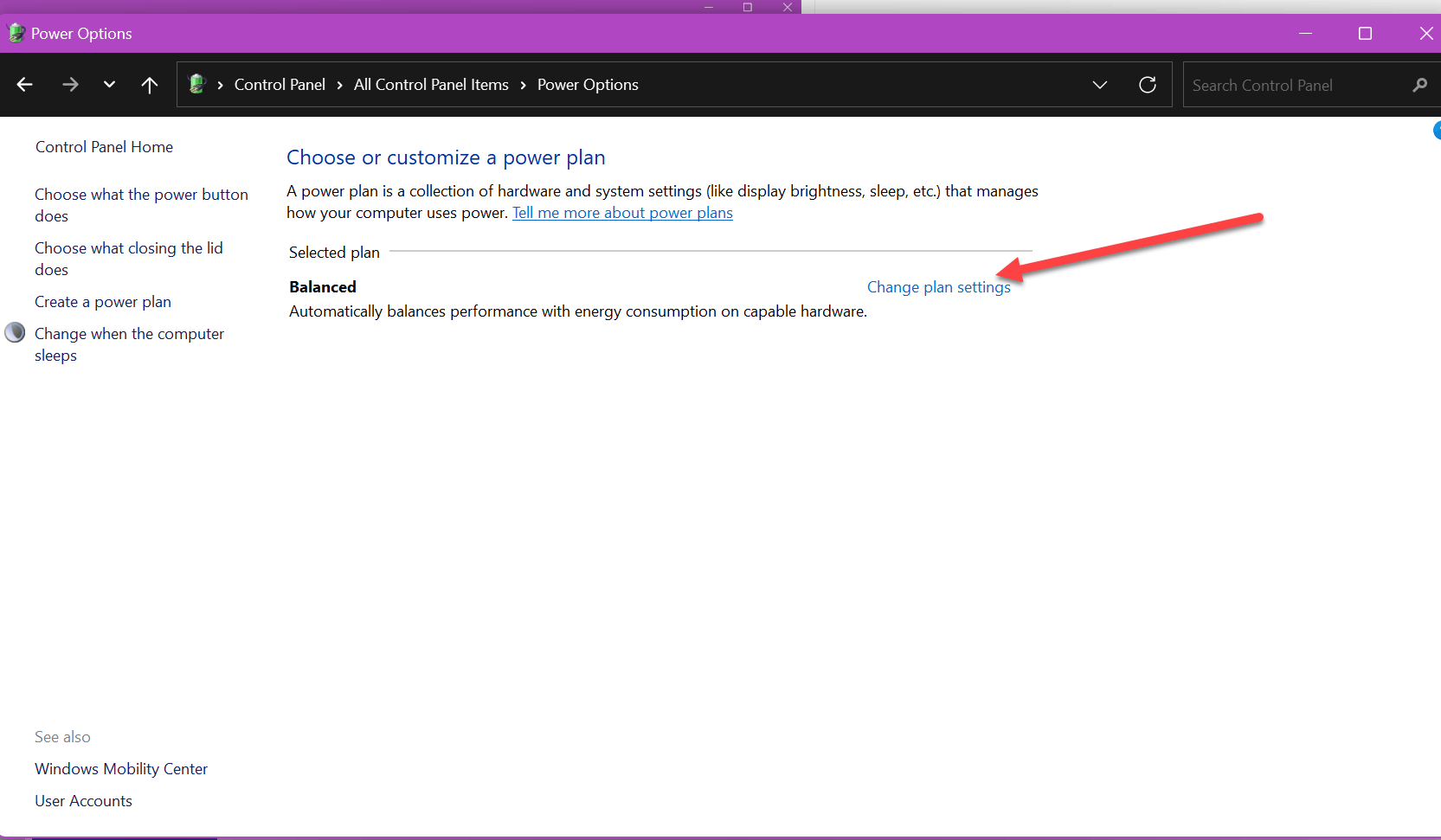This screenshot has height=840, width=1441.
Task: Click the forward navigation arrow
Action: click(70, 84)
